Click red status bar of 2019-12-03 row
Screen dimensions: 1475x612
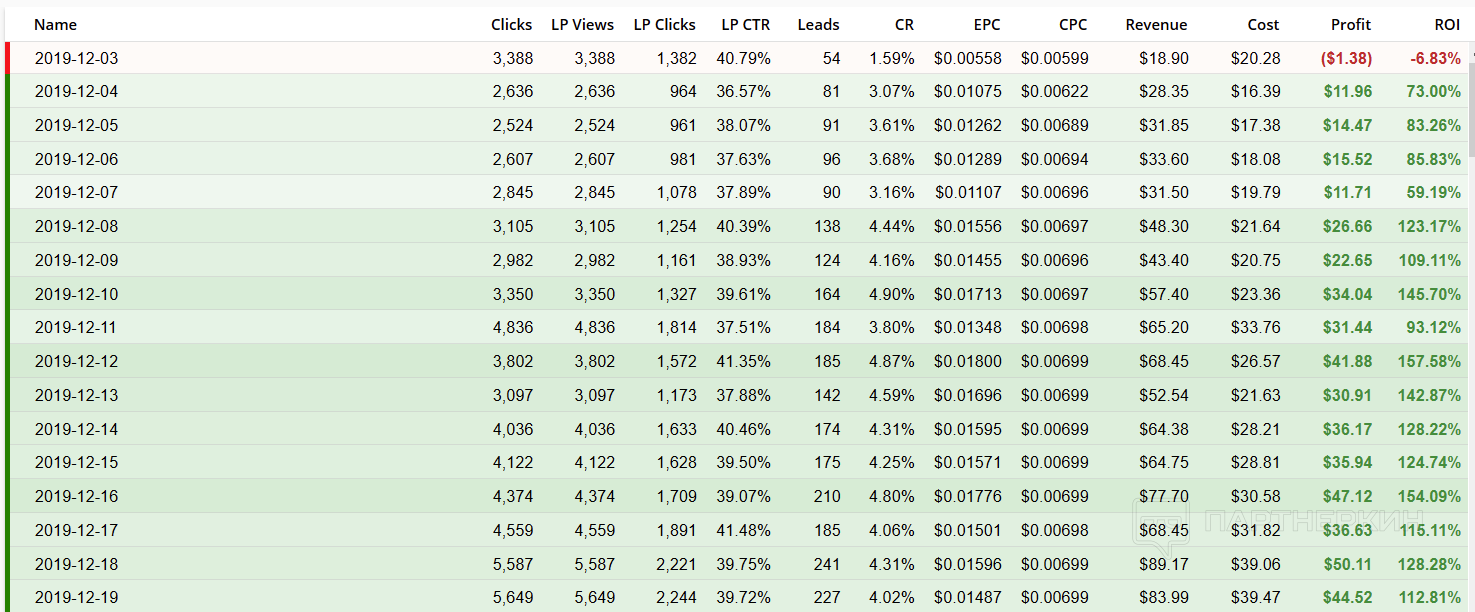click(x=7, y=58)
